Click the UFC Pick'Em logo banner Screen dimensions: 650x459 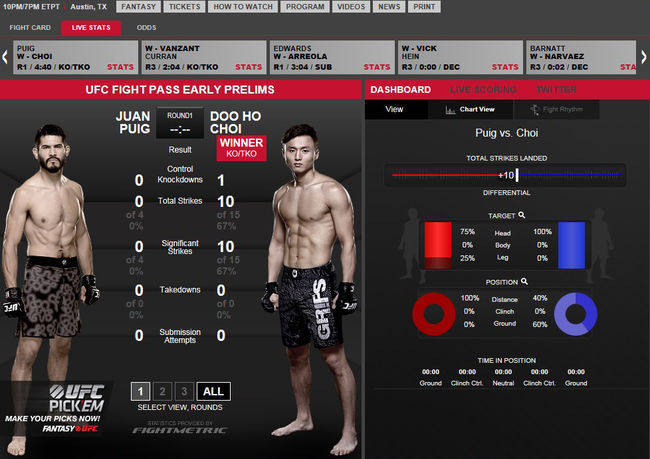56,408
